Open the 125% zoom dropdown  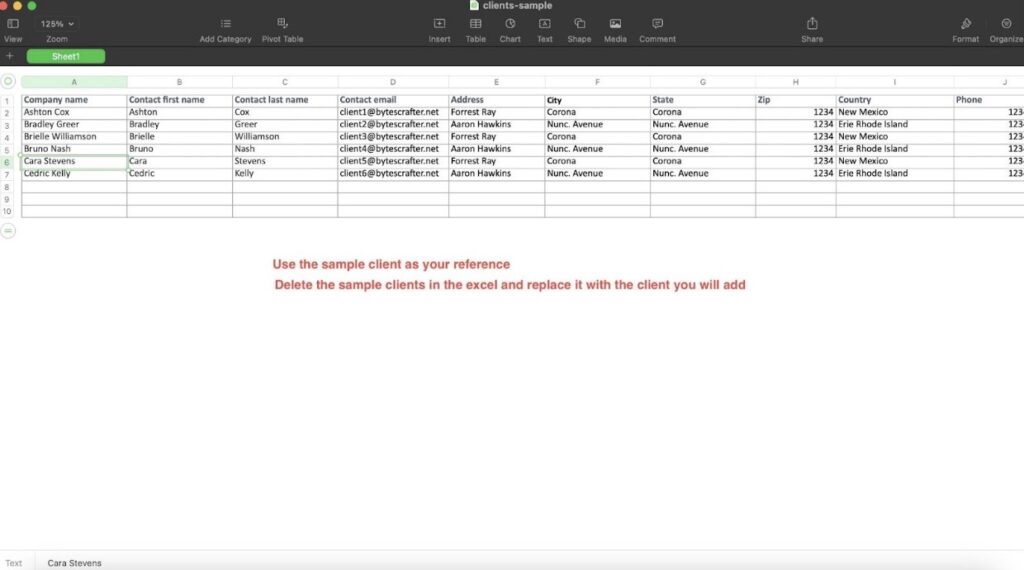57,24
